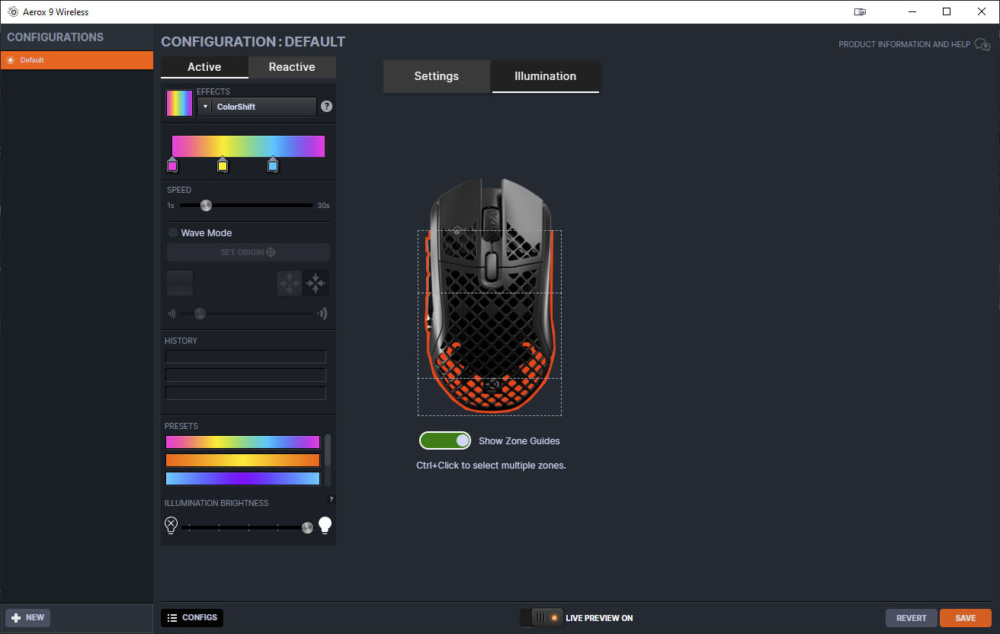This screenshot has width=1000, height=634.
Task: Adjust the Speed slider handle
Action: click(206, 205)
